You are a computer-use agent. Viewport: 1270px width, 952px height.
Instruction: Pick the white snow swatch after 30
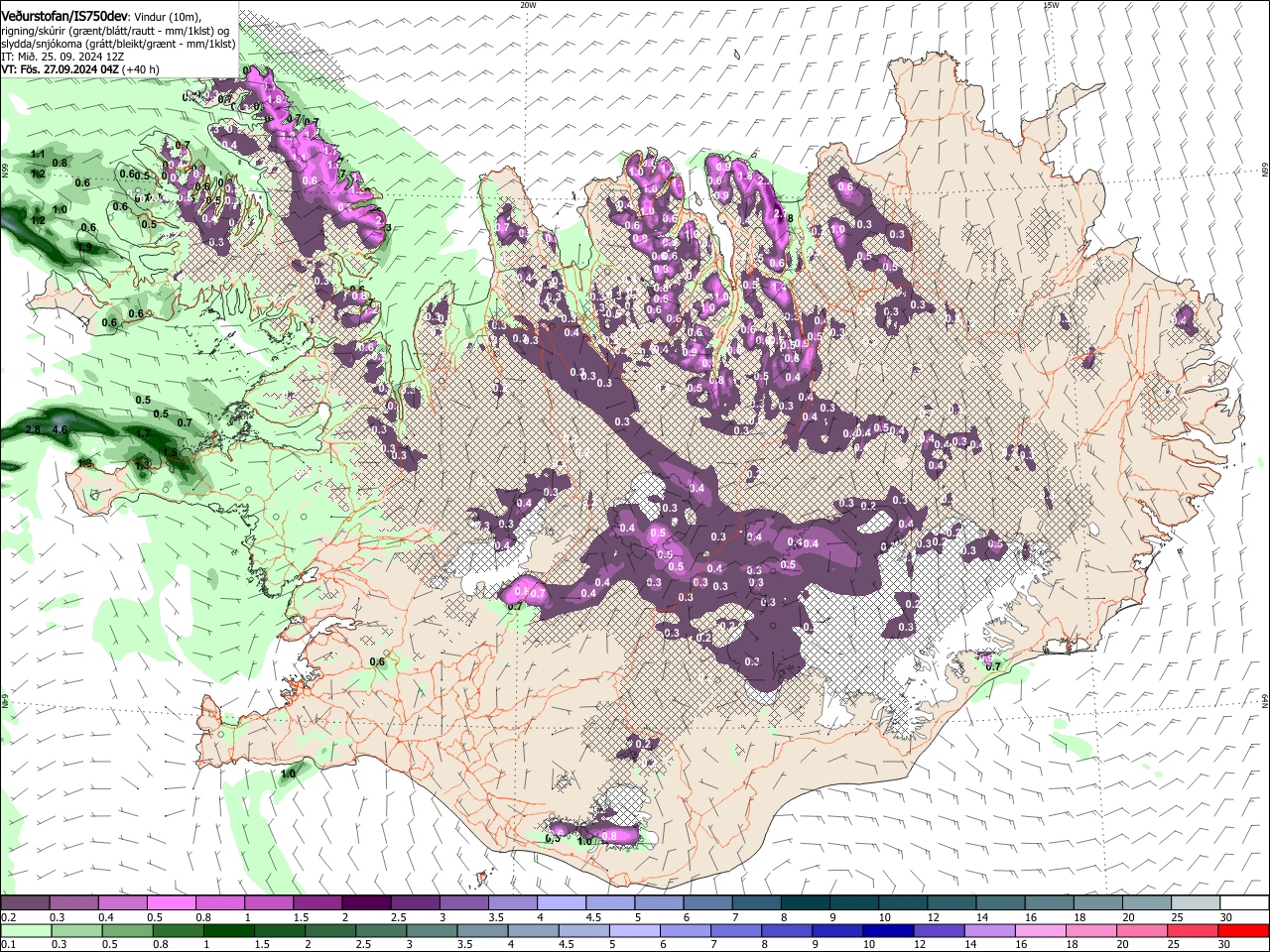[x=1242, y=903]
